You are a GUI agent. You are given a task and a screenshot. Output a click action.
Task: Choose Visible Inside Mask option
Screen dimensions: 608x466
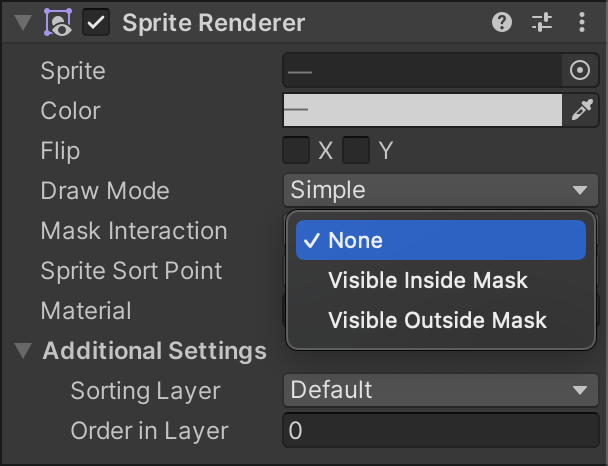[440, 280]
